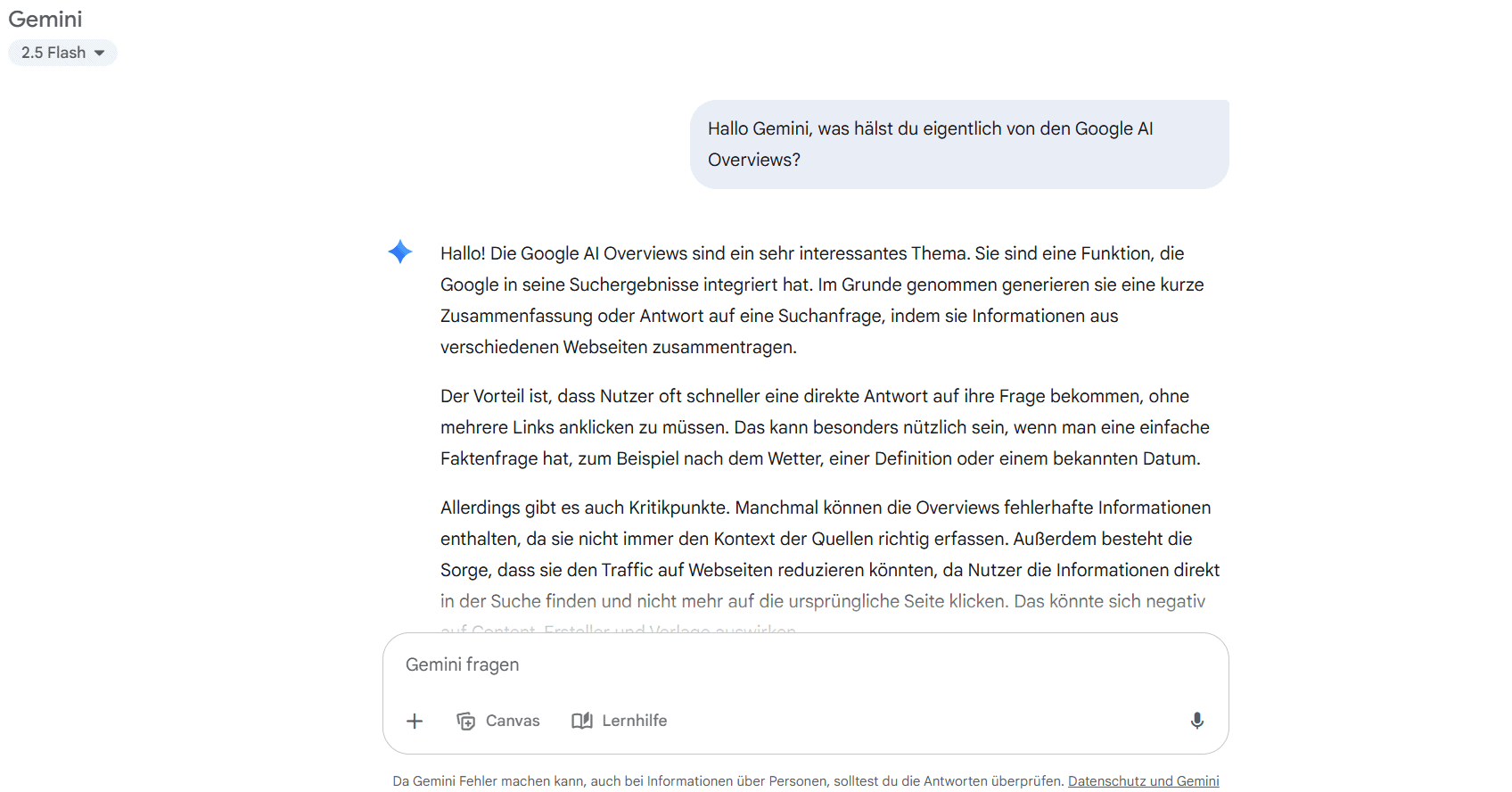
Task: Click the plus icon to add files
Action: tap(415, 721)
